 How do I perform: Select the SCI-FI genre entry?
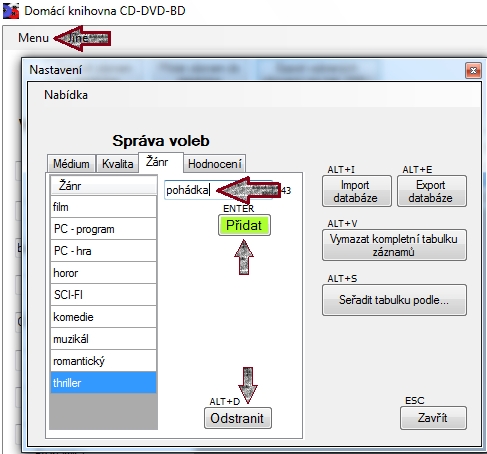pos(103,295)
